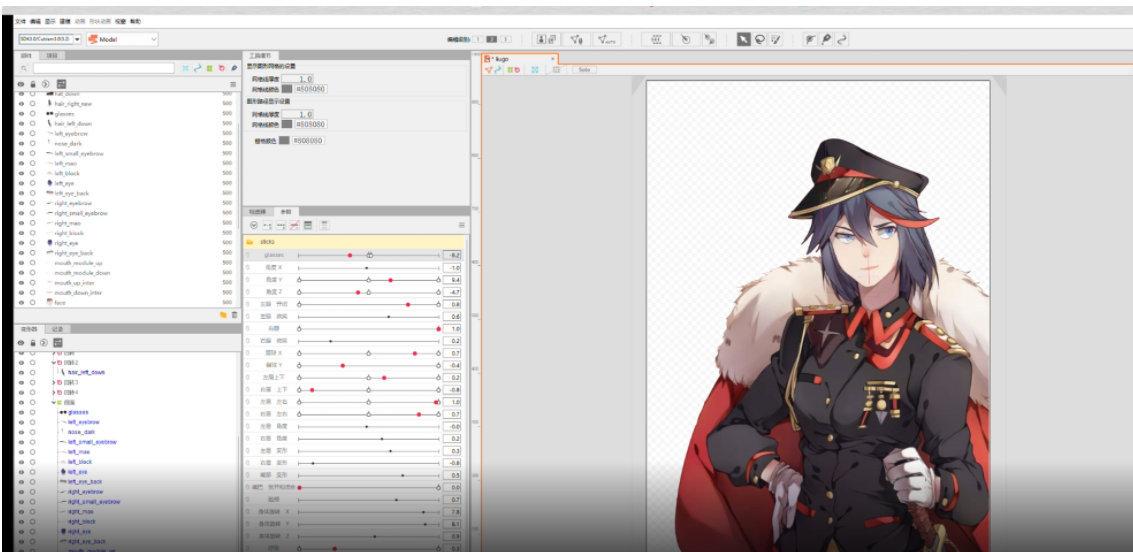Viewport: 1133px width, 552px height.
Task: Select mouth_up_inter in the parts list
Action: click(74, 283)
